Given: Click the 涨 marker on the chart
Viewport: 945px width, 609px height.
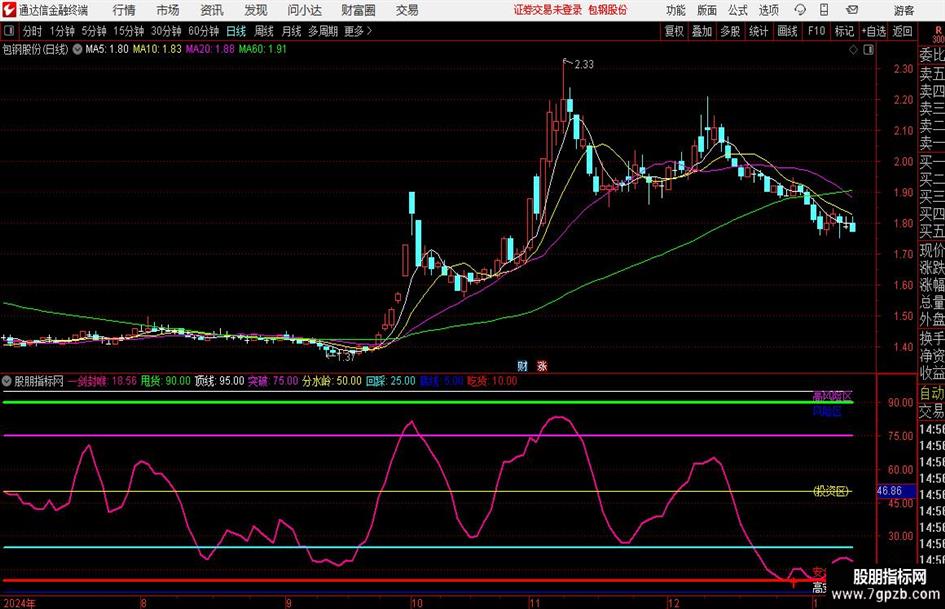Looking at the screenshot, I should point(542,365).
